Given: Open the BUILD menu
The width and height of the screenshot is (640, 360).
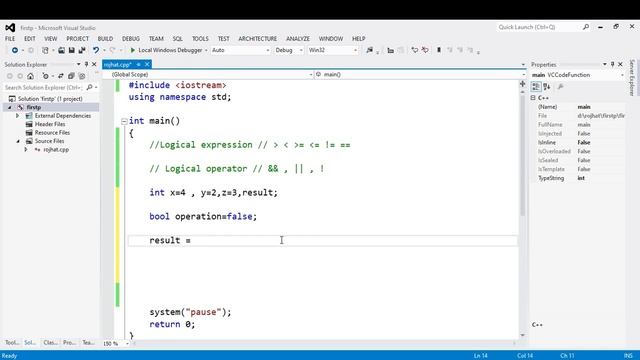Looking at the screenshot, I should pos(105,39).
